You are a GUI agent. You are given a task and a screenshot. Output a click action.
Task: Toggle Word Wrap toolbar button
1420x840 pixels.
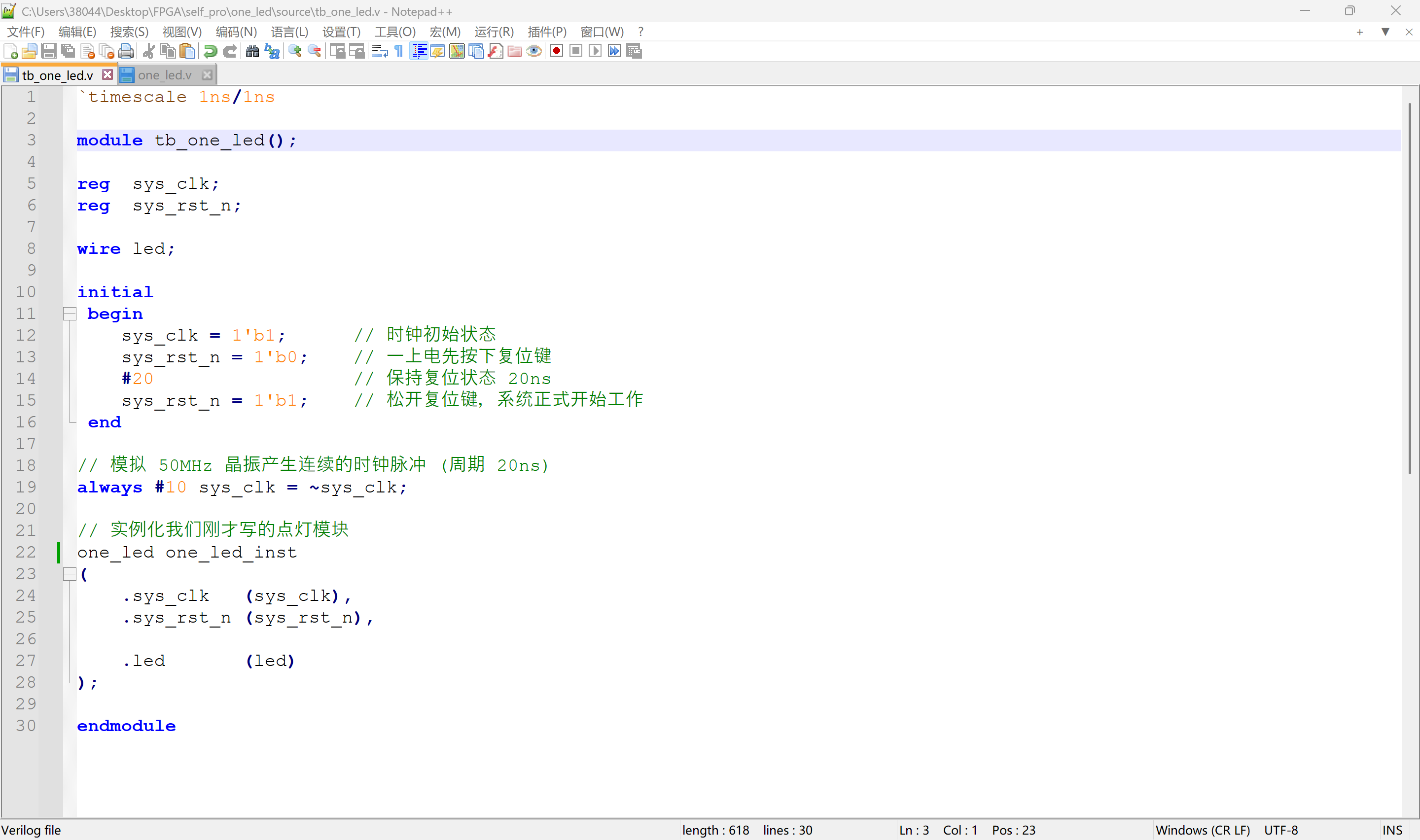380,51
